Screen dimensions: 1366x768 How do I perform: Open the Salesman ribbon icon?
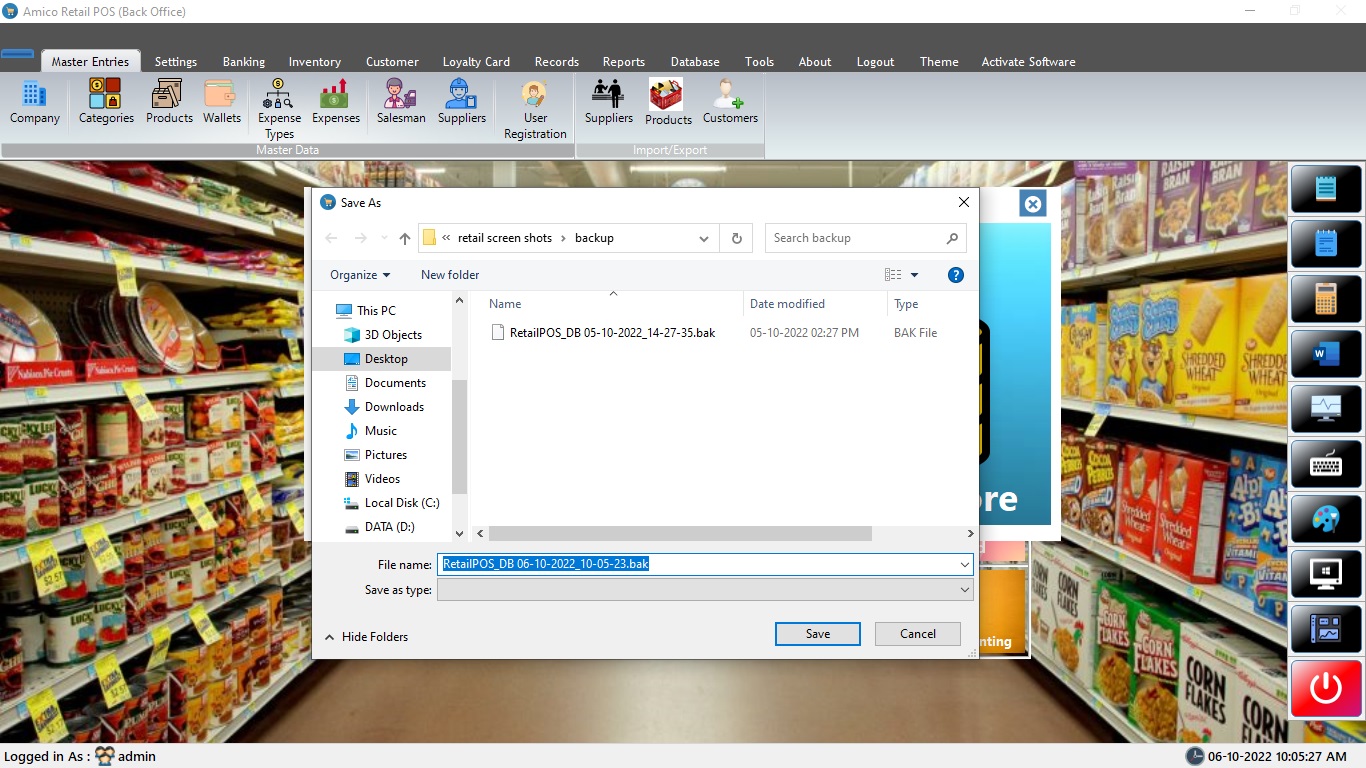coord(401,103)
